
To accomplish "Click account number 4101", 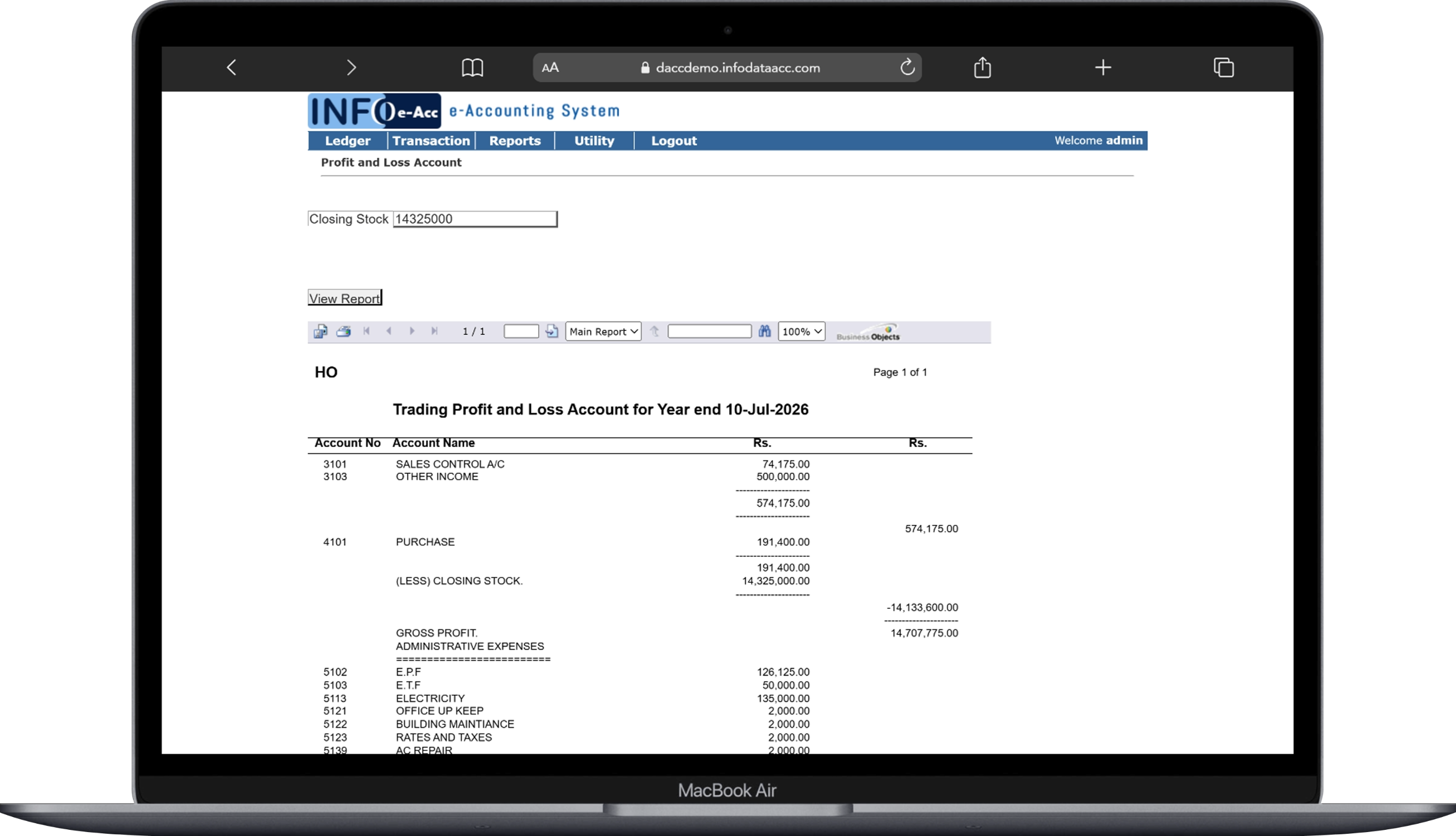I will pos(335,542).
